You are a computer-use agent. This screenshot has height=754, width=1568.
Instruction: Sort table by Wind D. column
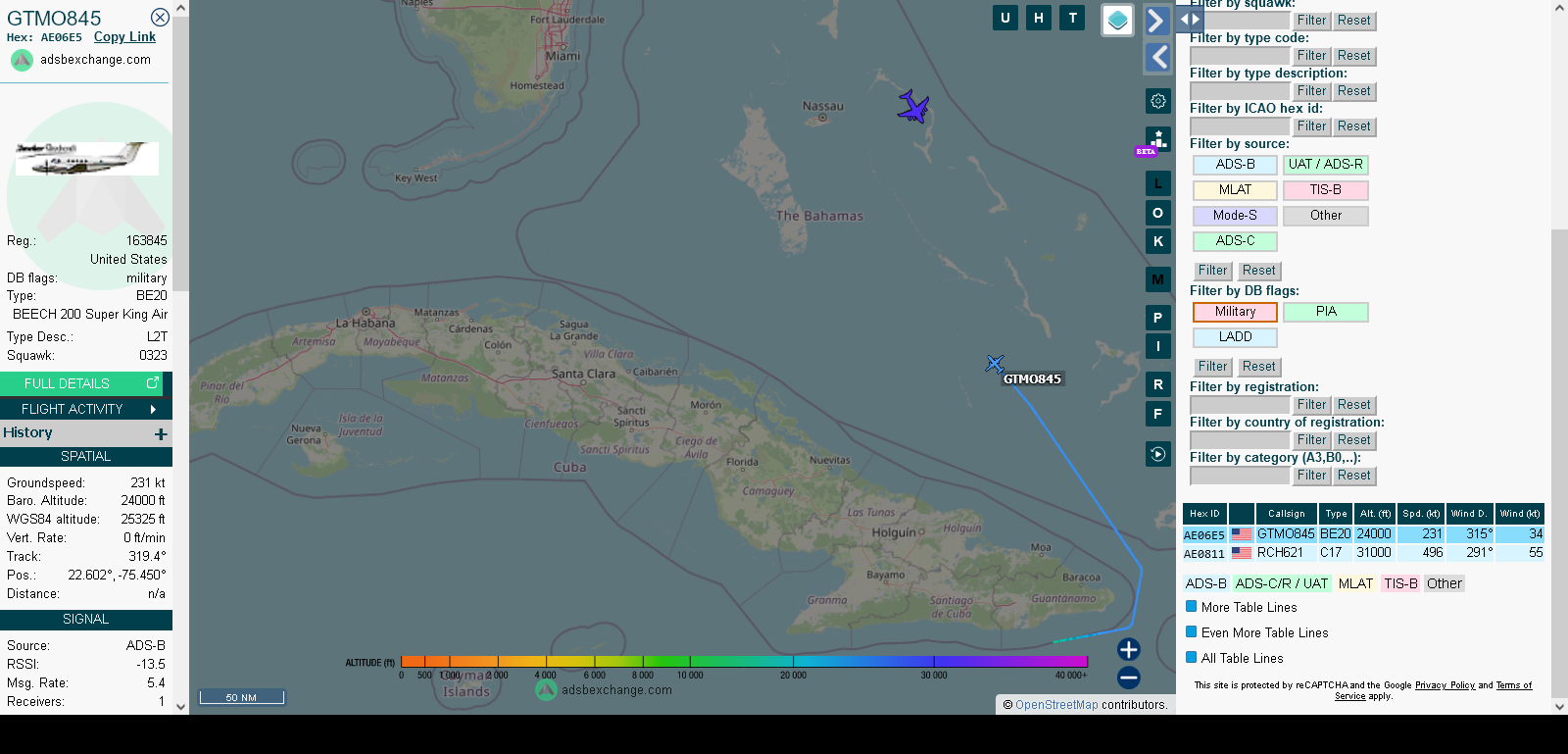pos(1470,514)
